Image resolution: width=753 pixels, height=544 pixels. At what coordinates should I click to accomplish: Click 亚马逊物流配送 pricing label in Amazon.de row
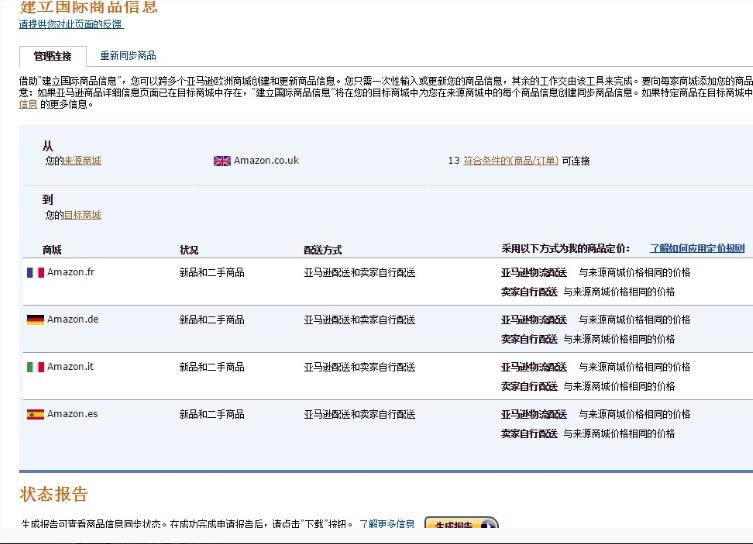(534, 320)
